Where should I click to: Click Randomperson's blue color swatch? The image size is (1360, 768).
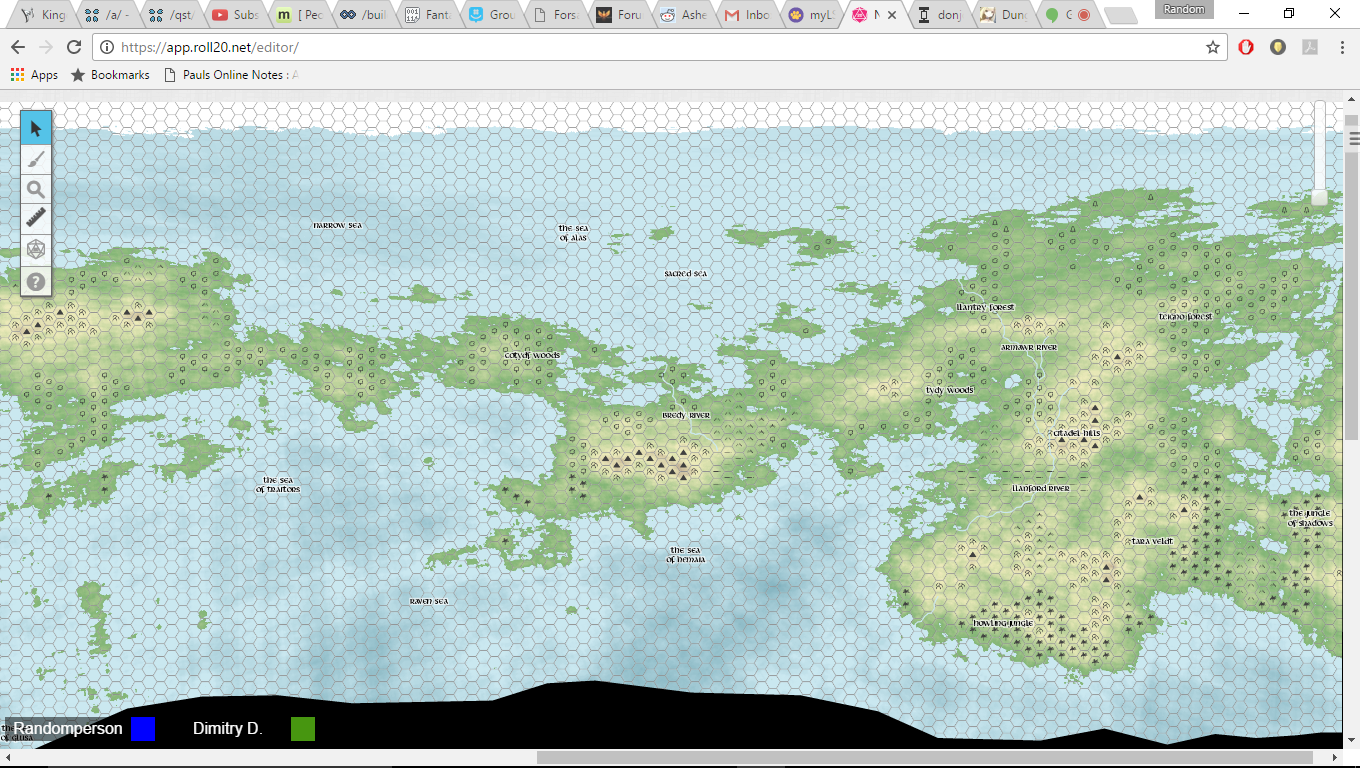[x=143, y=729]
